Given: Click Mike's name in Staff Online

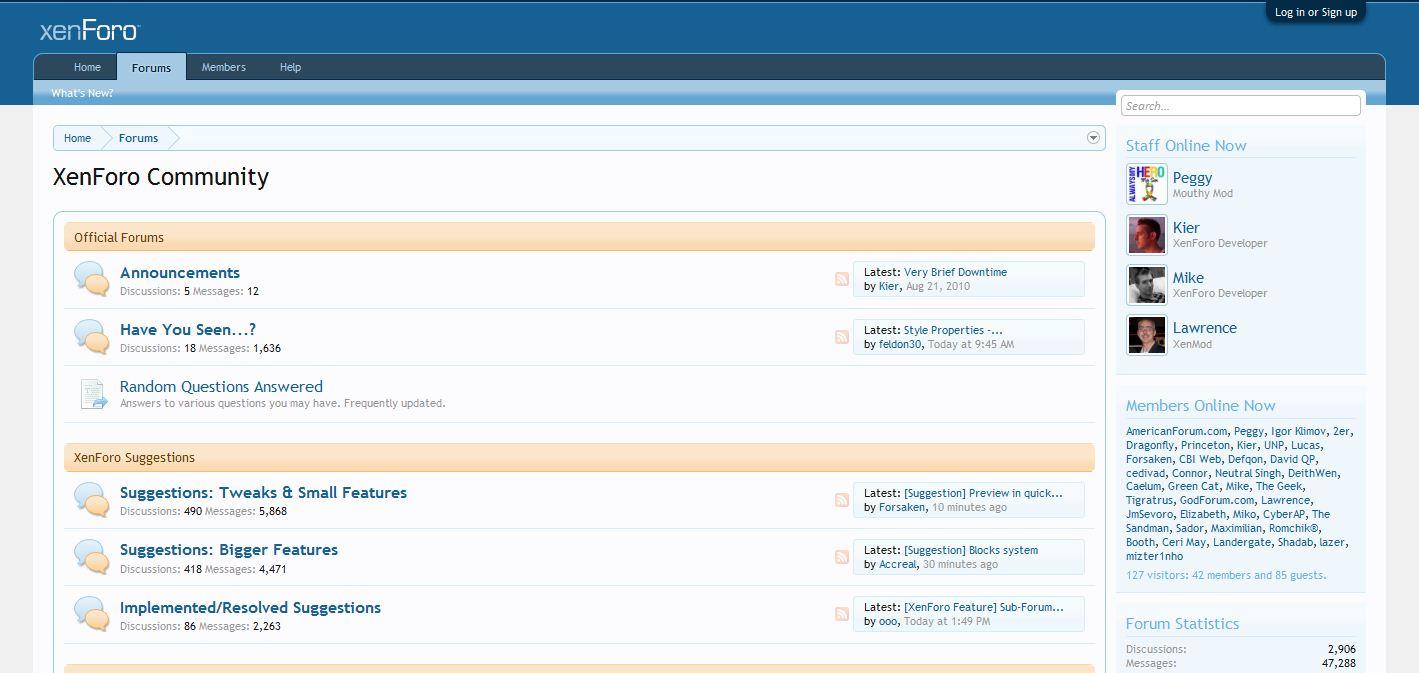Looking at the screenshot, I should point(1188,278).
